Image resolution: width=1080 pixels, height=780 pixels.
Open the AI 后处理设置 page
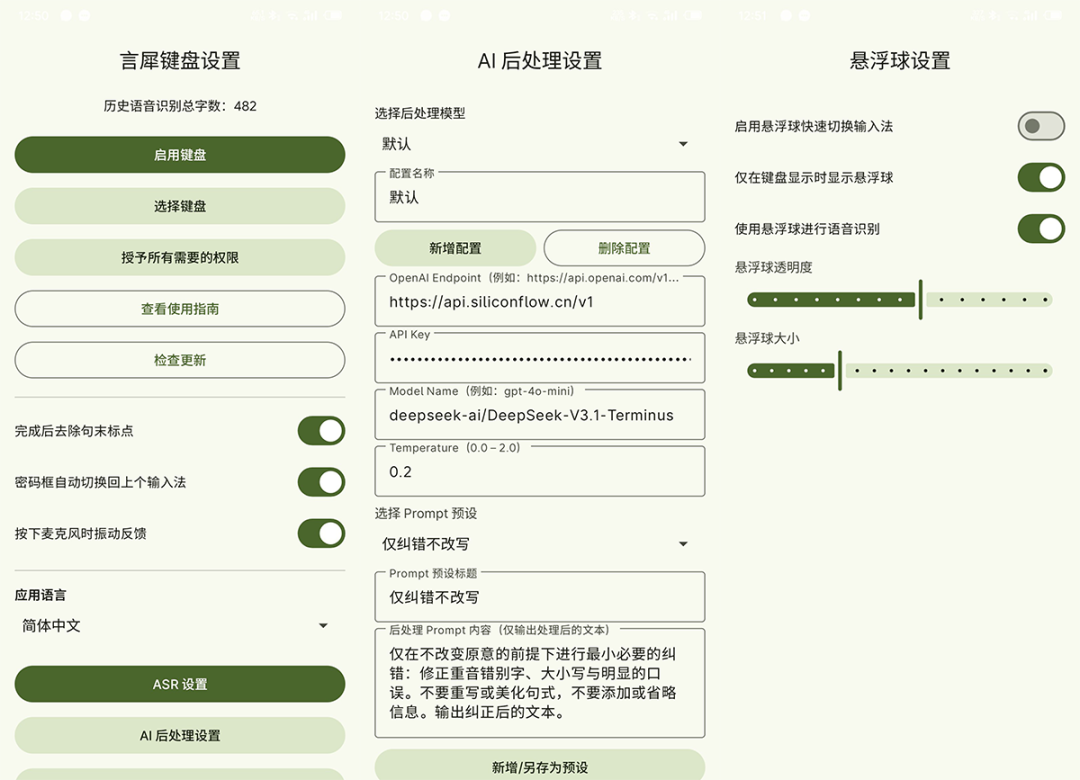[180, 735]
